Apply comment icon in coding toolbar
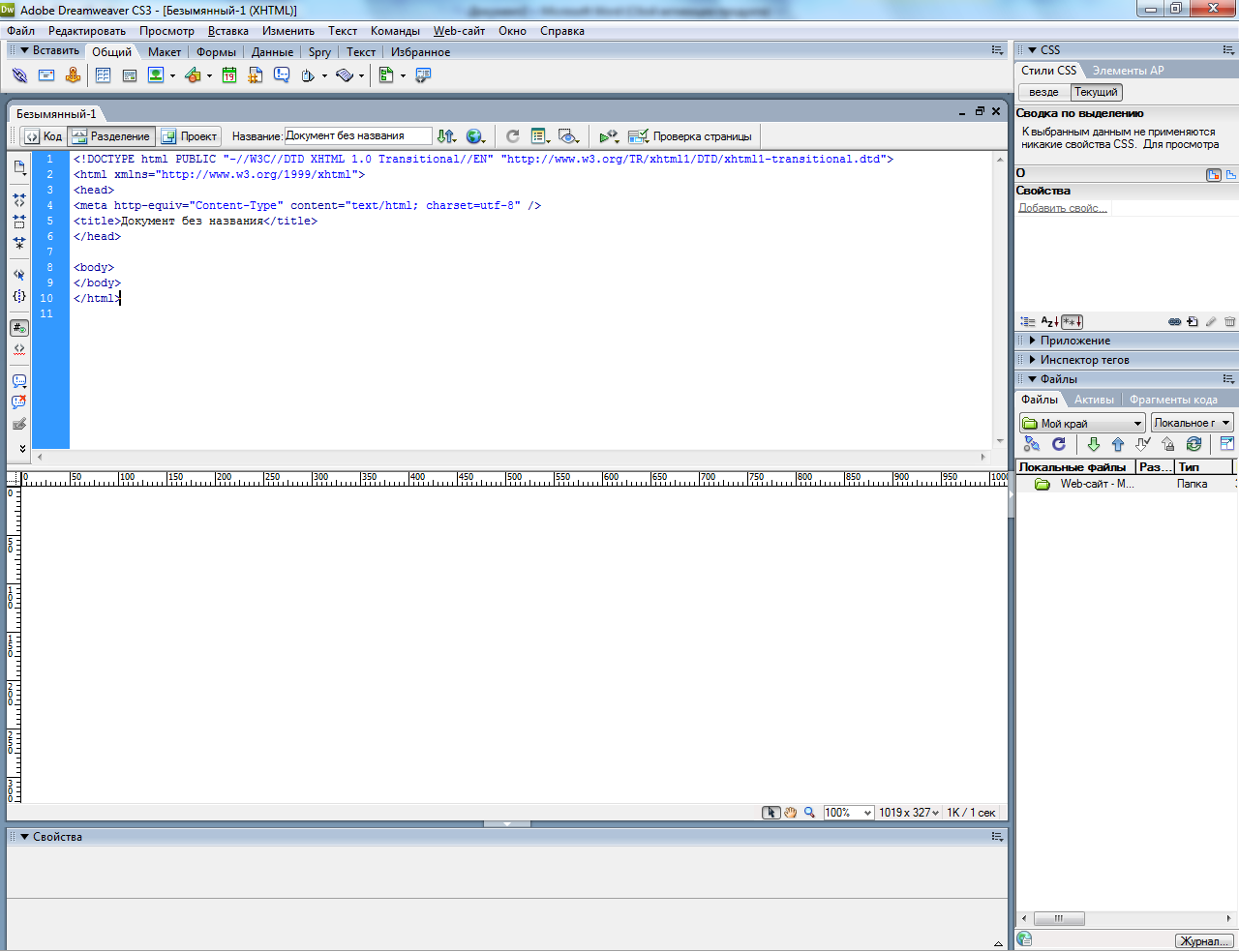Viewport: 1239px width, 952px height. [19, 381]
